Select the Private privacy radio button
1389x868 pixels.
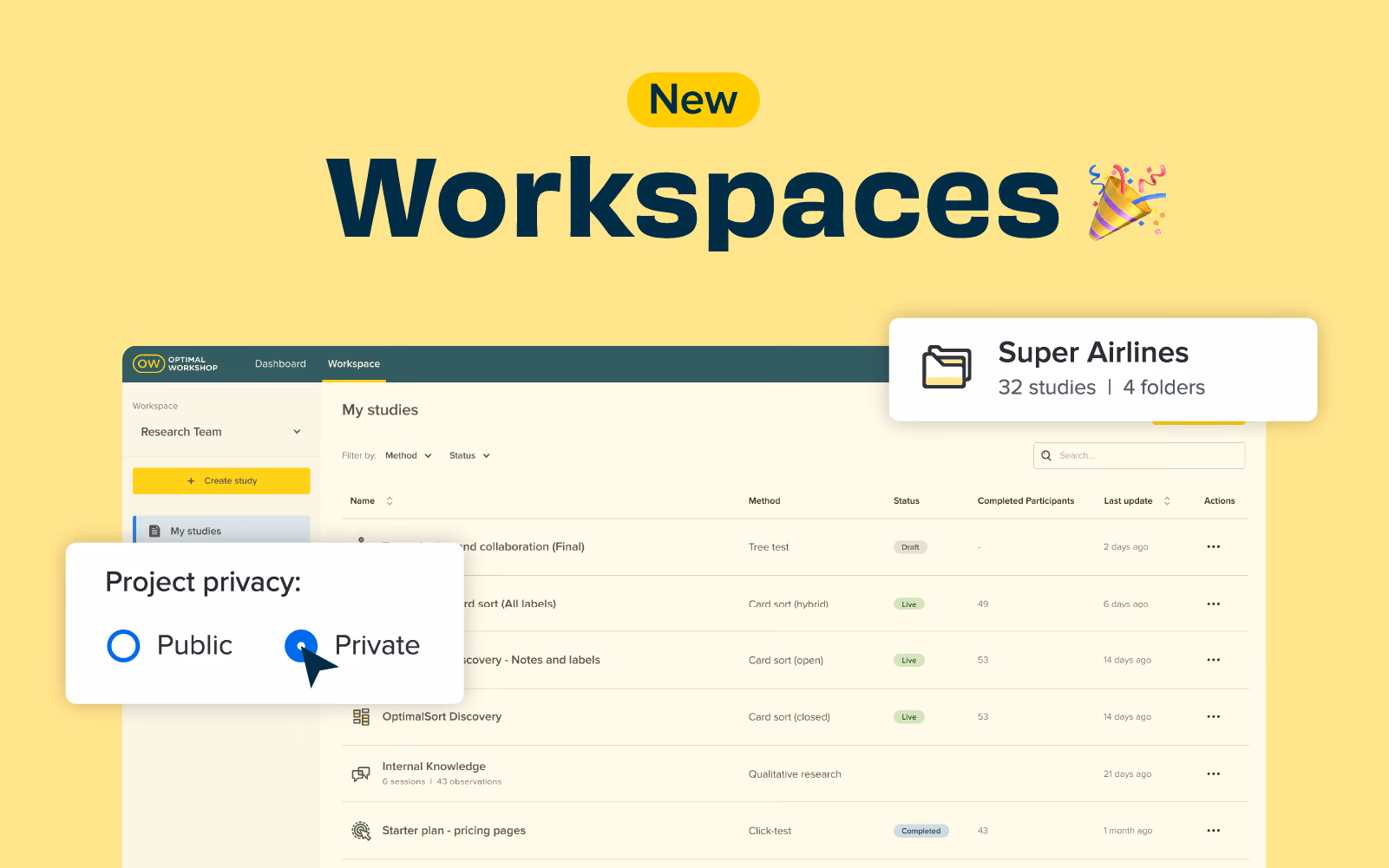tap(301, 646)
